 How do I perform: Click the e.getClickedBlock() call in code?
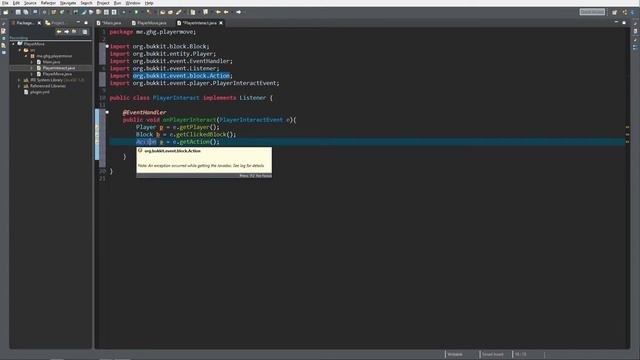(202, 134)
